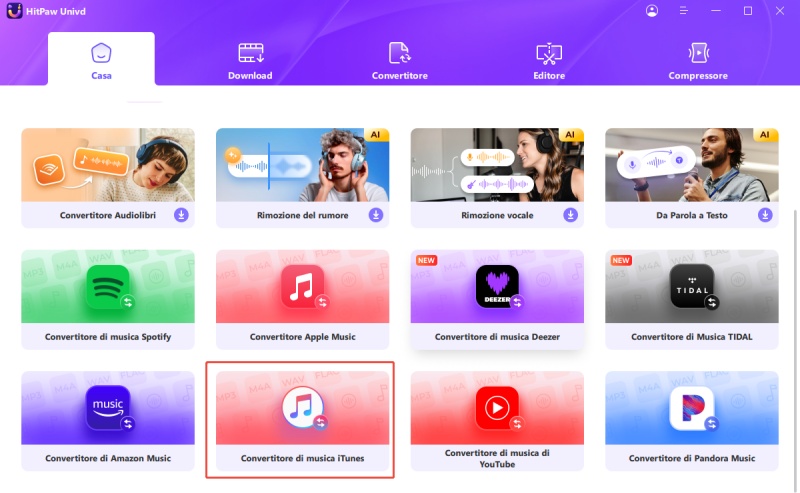The width and height of the screenshot is (800, 493).
Task: Open the Convertitore Audiolibri thumbnail image
Action: point(108,165)
